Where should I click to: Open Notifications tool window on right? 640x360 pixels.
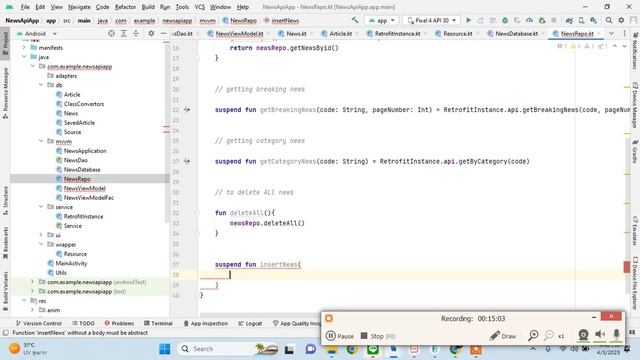coord(635,51)
